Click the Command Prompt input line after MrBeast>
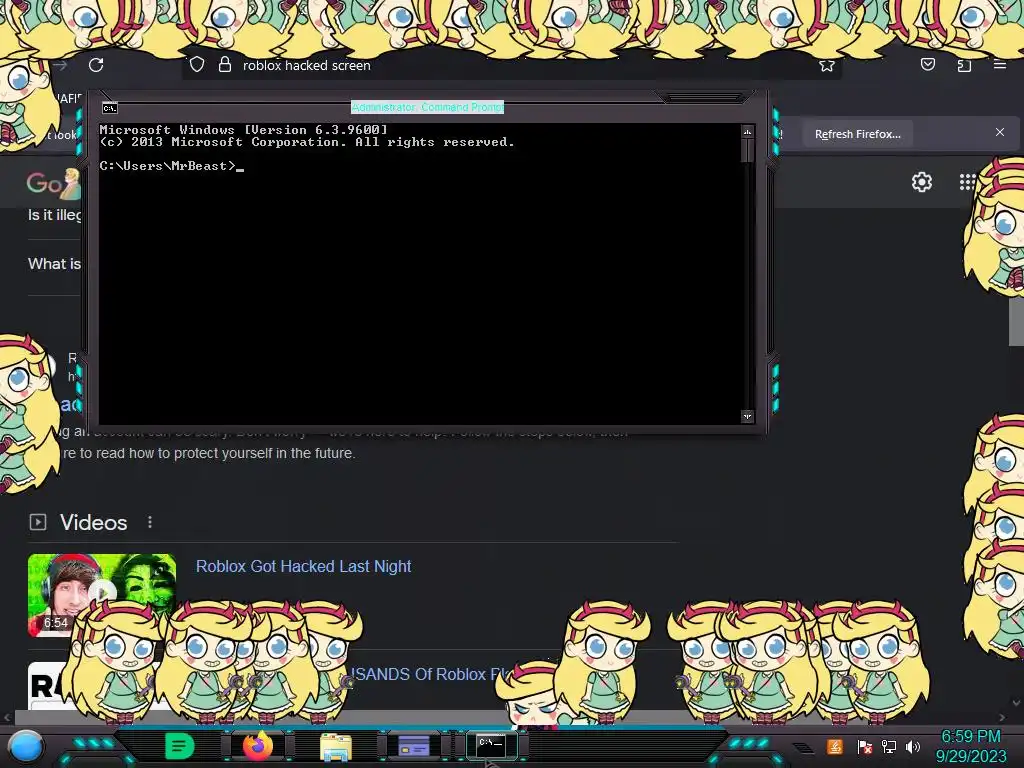 240,167
